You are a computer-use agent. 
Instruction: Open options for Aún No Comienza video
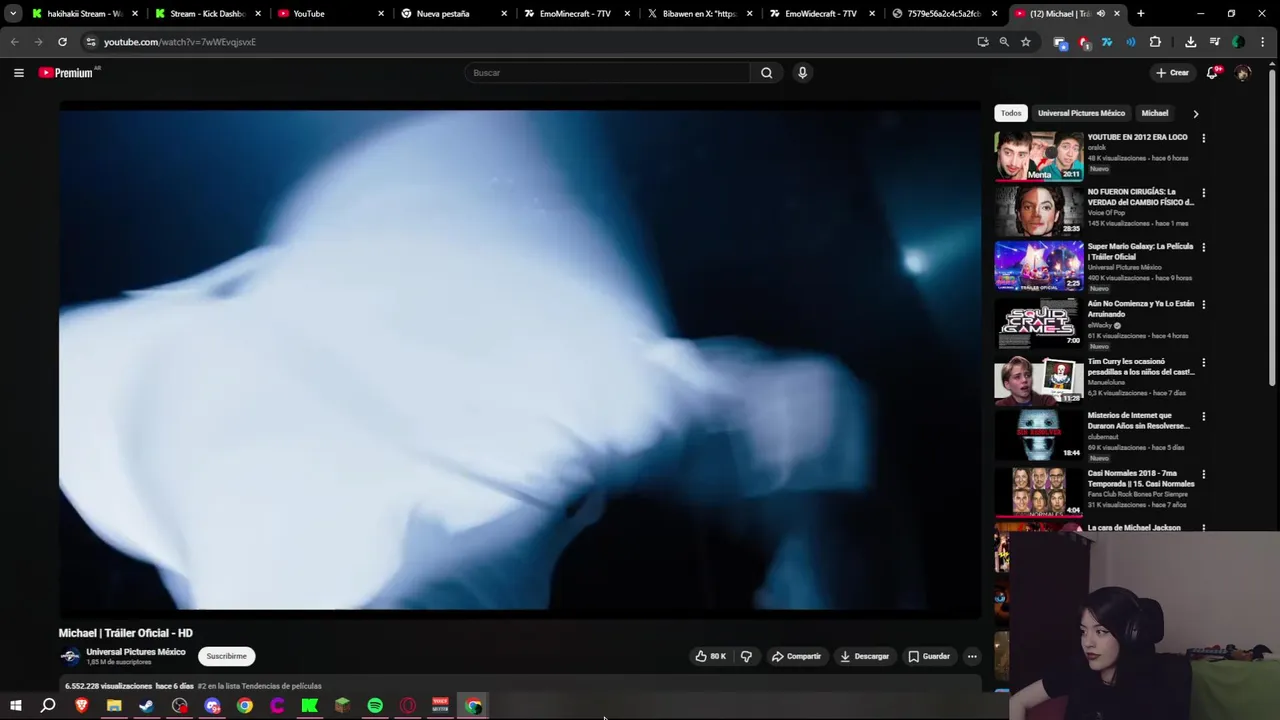pos(1203,304)
